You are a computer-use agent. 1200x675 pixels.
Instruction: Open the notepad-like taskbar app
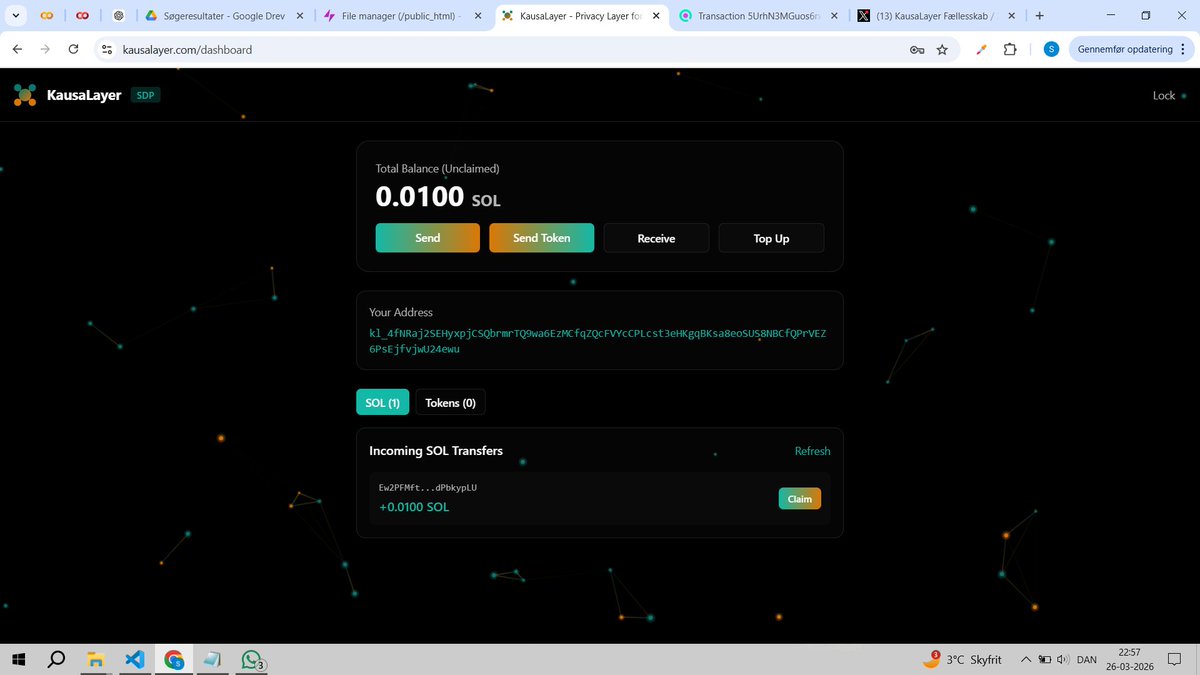click(212, 660)
